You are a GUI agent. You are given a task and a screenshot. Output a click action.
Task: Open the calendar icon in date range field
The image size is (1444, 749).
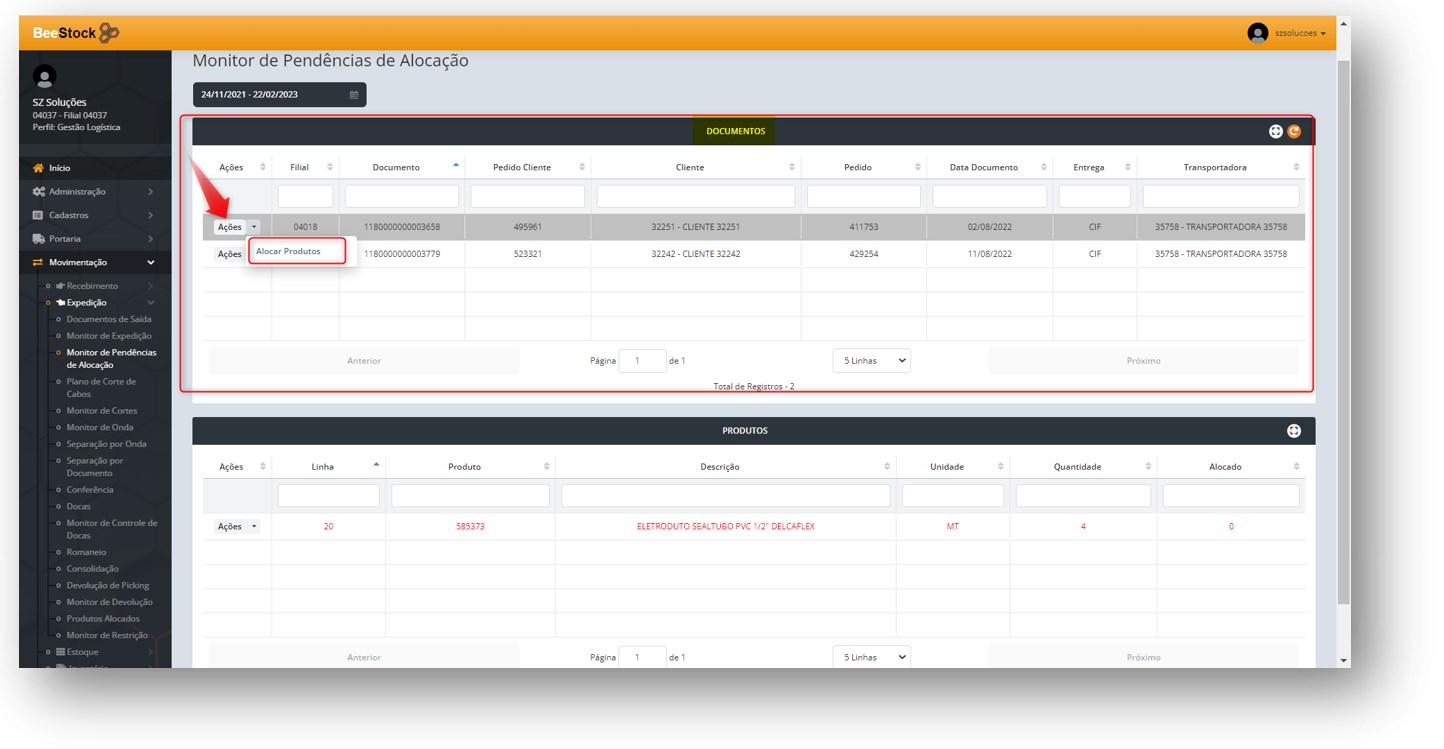[354, 95]
